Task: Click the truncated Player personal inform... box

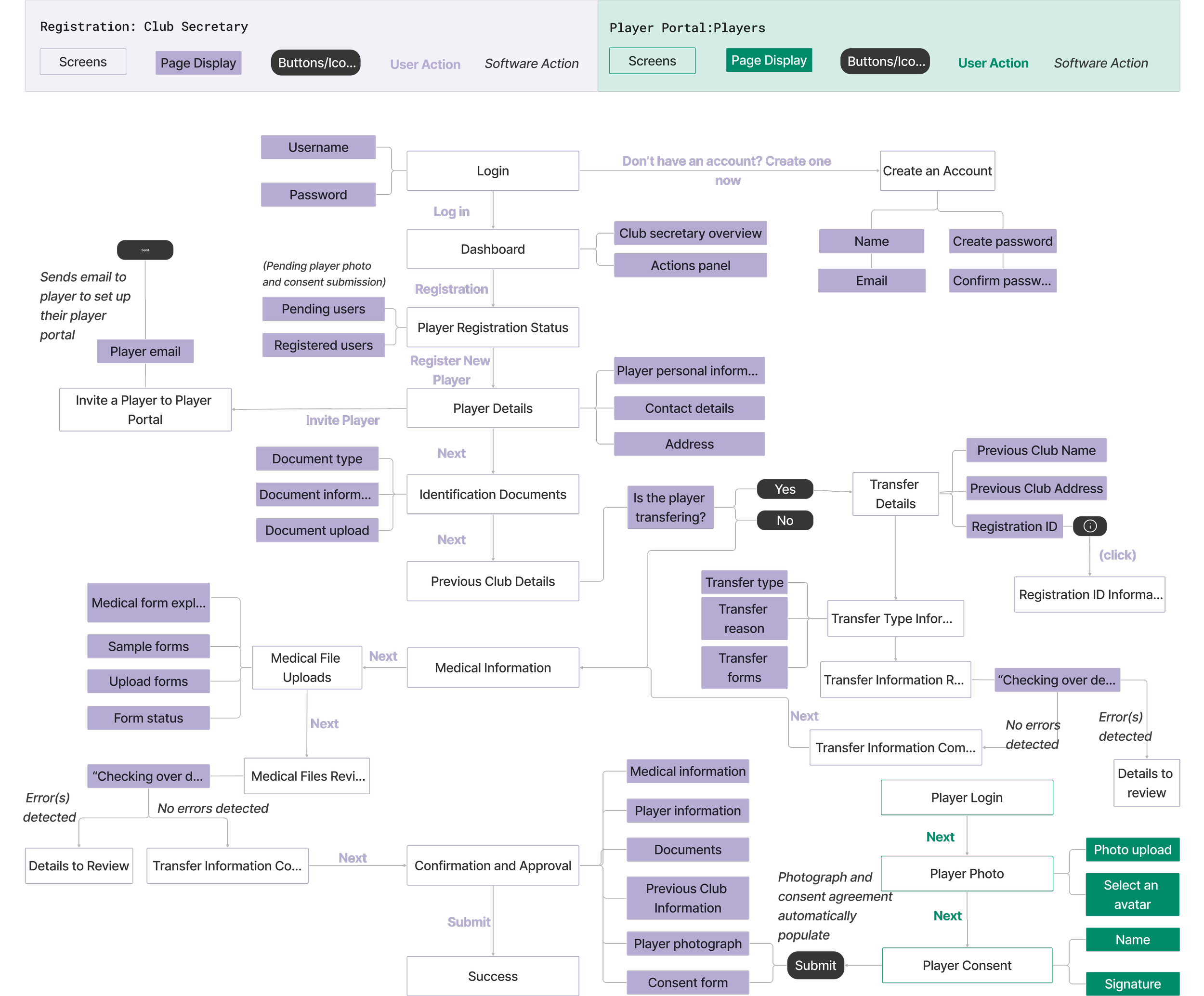Action: click(689, 371)
